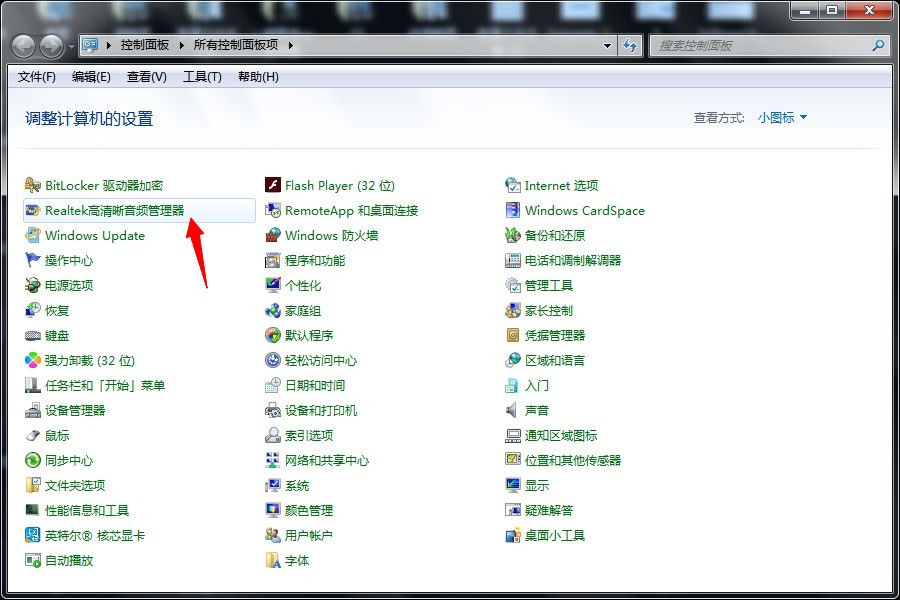The width and height of the screenshot is (900, 600).
Task: Click the 英特尔® 核芯显卡 icon
Action: point(33,536)
